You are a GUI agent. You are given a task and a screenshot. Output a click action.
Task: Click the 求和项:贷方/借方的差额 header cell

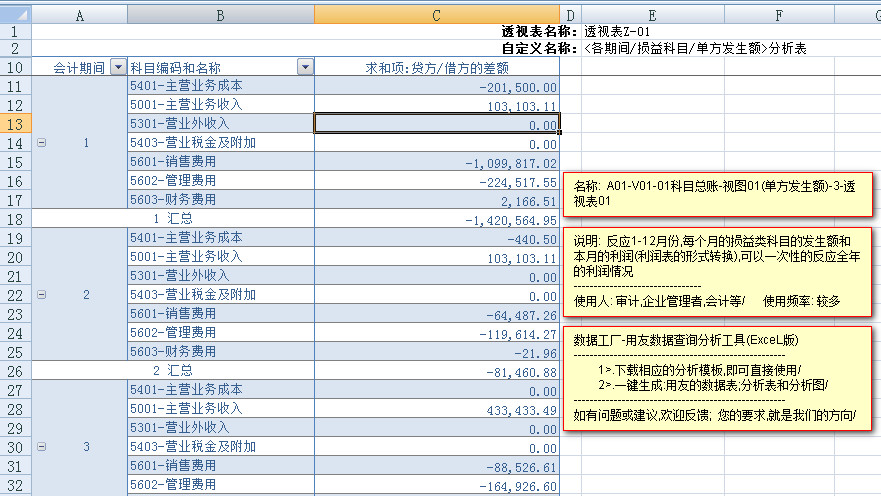click(436, 67)
